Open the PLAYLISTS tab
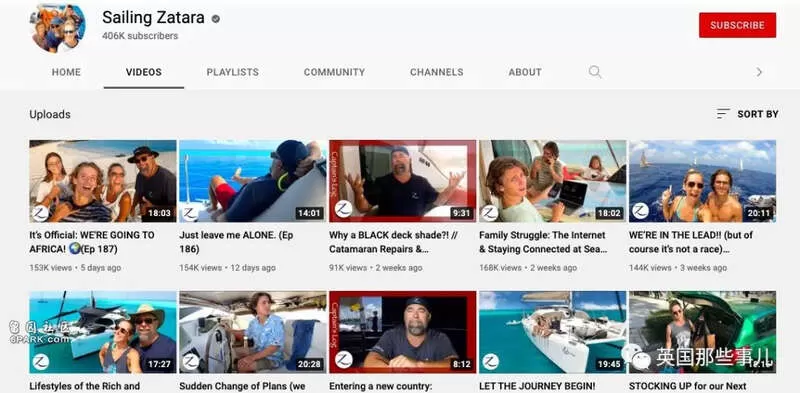 (233, 72)
